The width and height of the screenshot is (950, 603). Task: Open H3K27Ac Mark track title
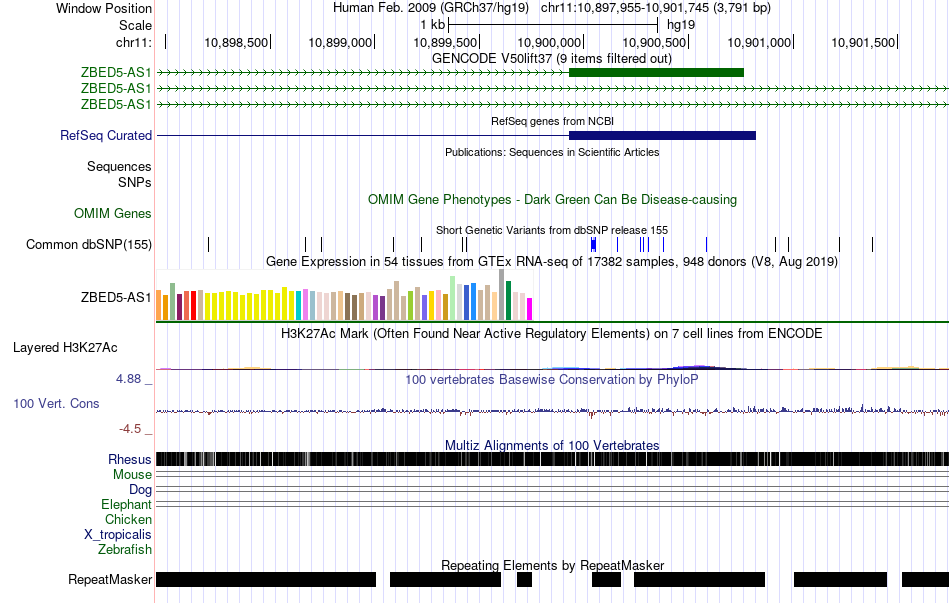coord(551,334)
